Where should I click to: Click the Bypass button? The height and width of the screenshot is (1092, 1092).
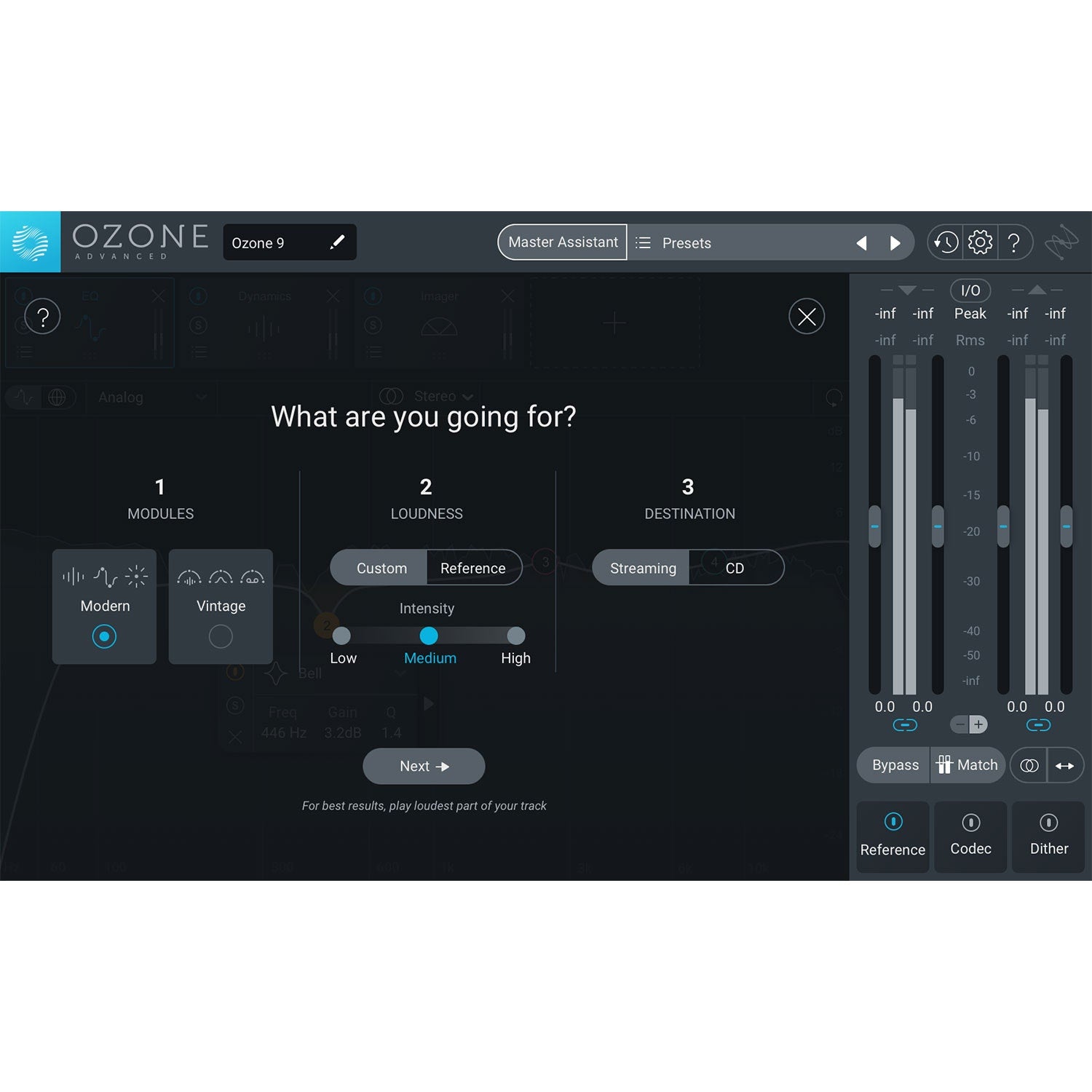click(x=895, y=765)
